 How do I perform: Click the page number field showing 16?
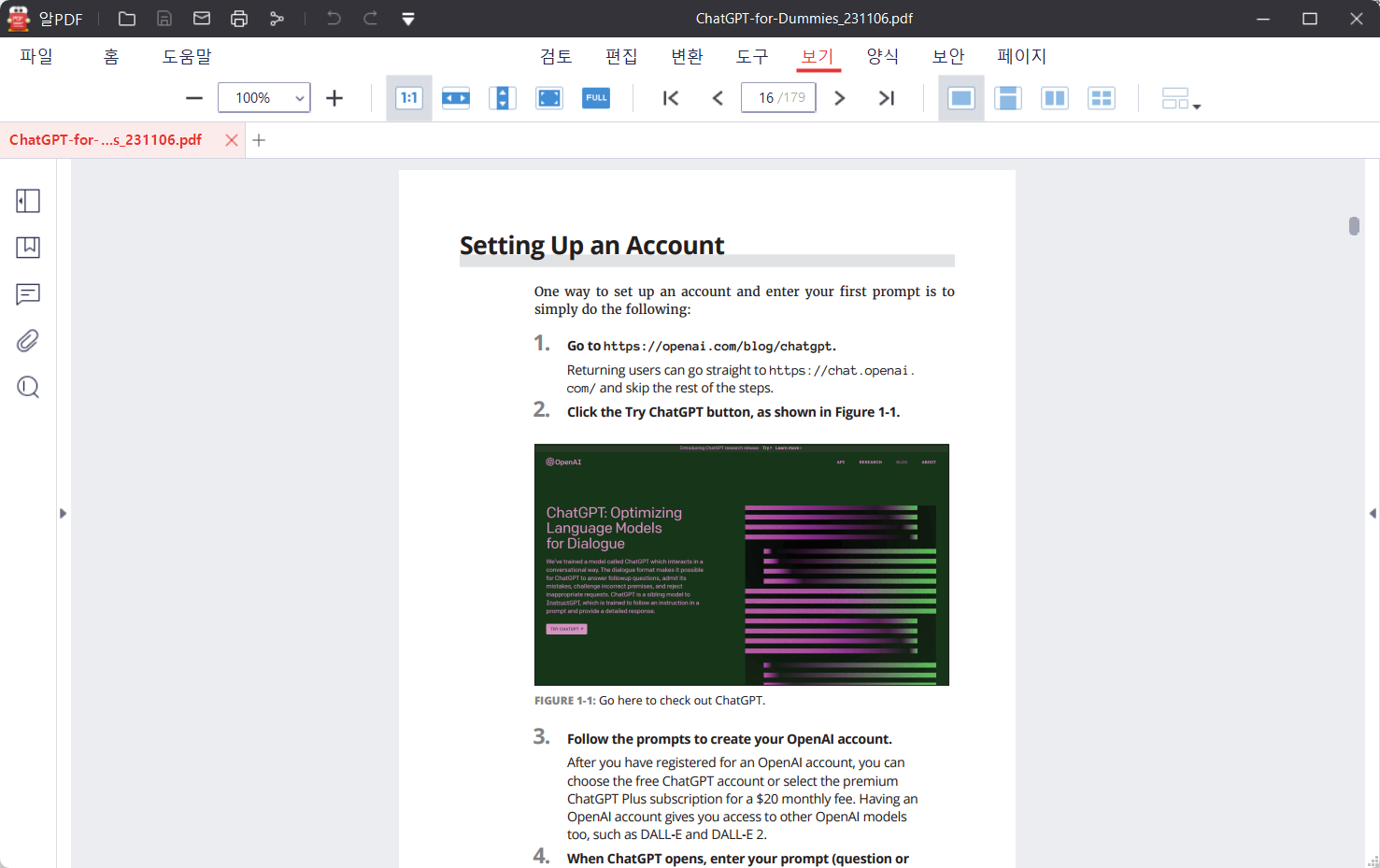click(x=778, y=98)
